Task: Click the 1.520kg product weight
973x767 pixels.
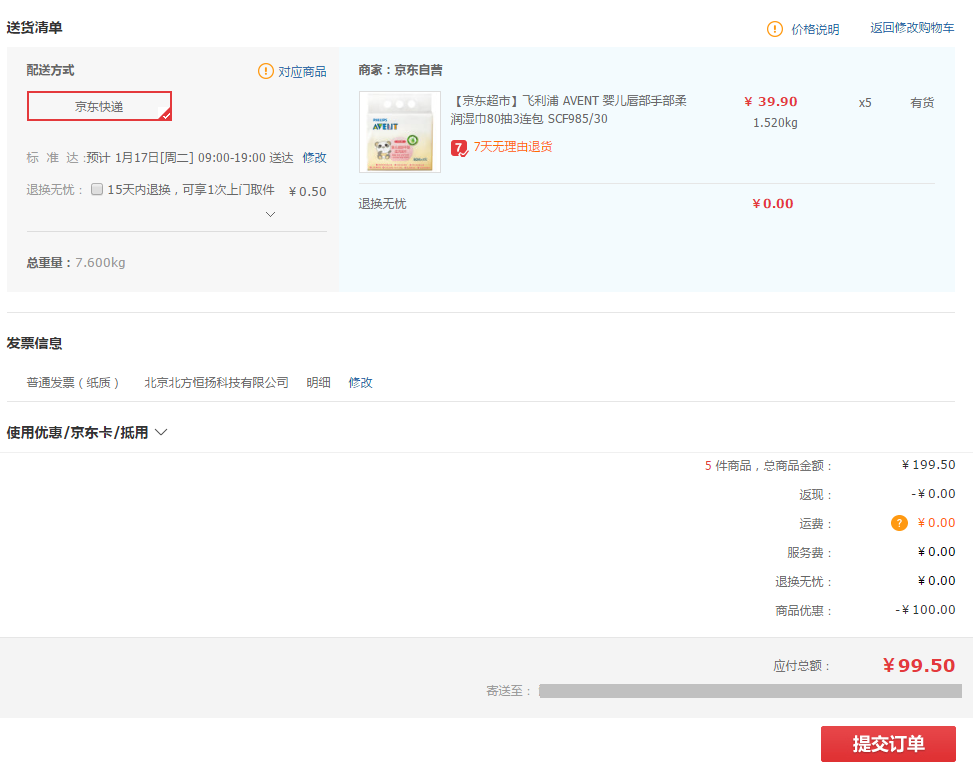Action: click(775, 123)
